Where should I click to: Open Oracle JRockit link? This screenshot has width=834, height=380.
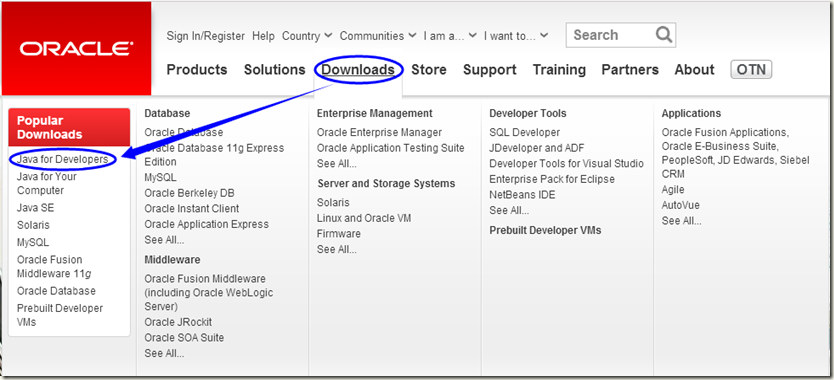point(178,322)
